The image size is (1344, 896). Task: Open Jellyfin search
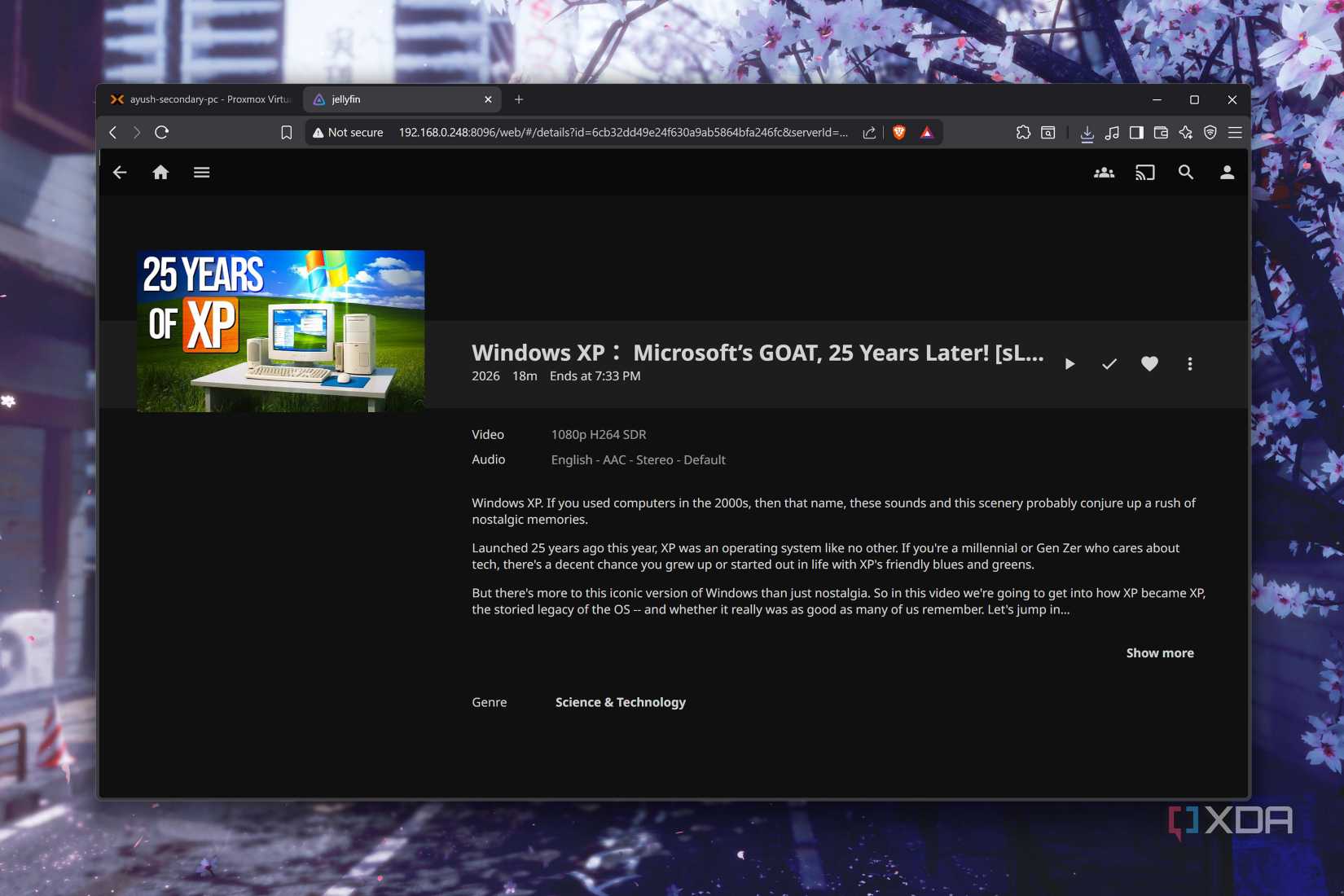pyautogui.click(x=1186, y=173)
